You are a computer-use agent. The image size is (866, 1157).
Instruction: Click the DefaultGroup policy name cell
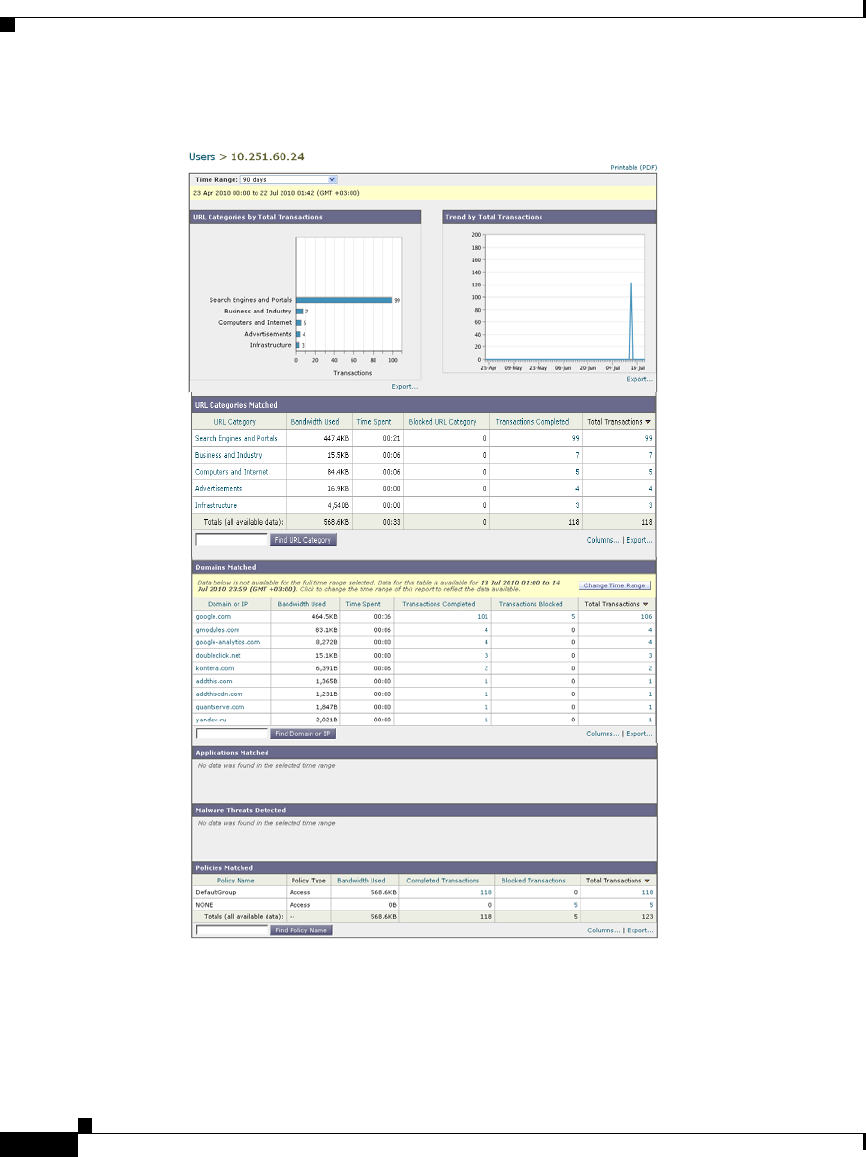[215, 892]
